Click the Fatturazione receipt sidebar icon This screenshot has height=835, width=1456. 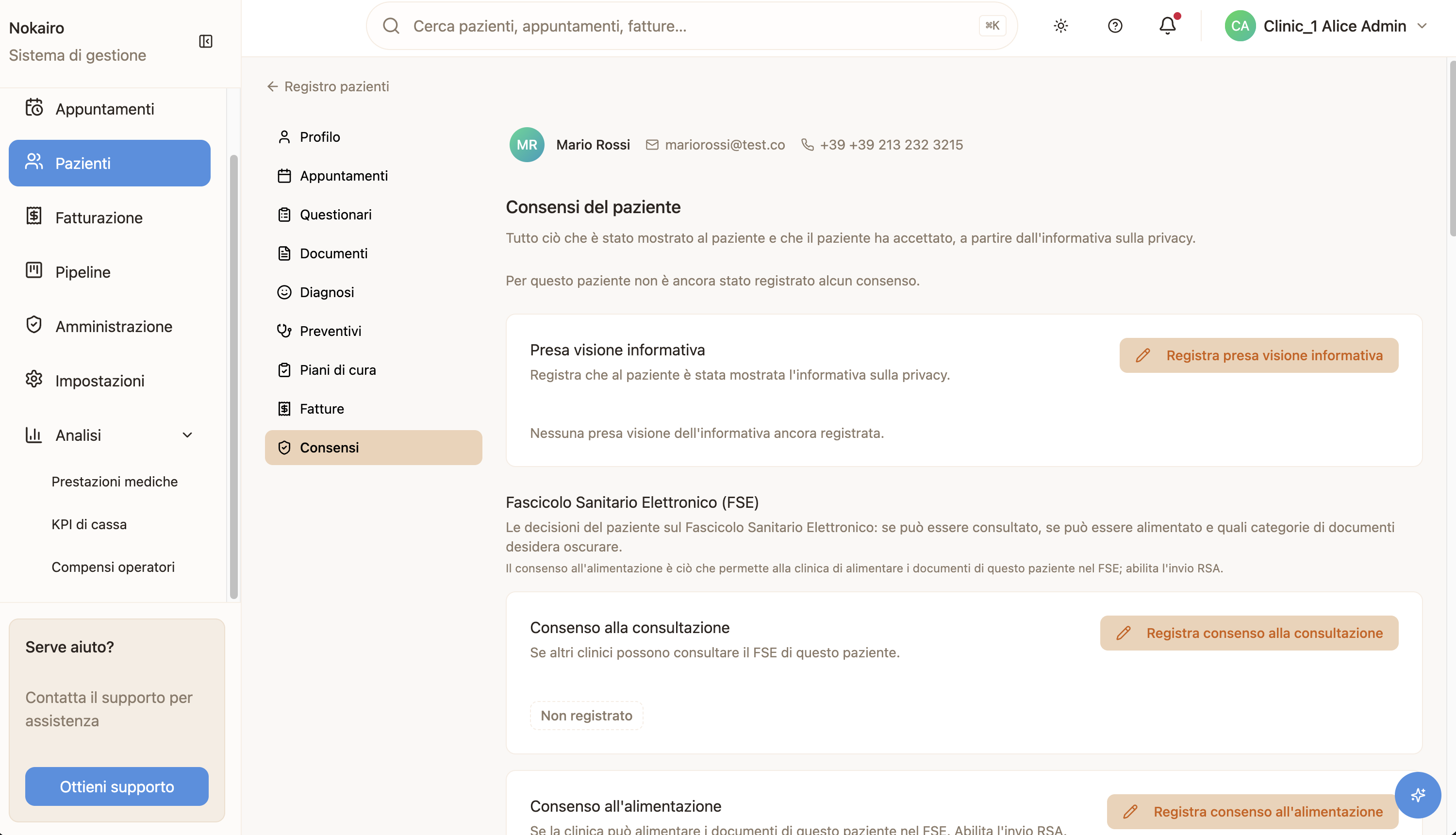pyautogui.click(x=34, y=216)
